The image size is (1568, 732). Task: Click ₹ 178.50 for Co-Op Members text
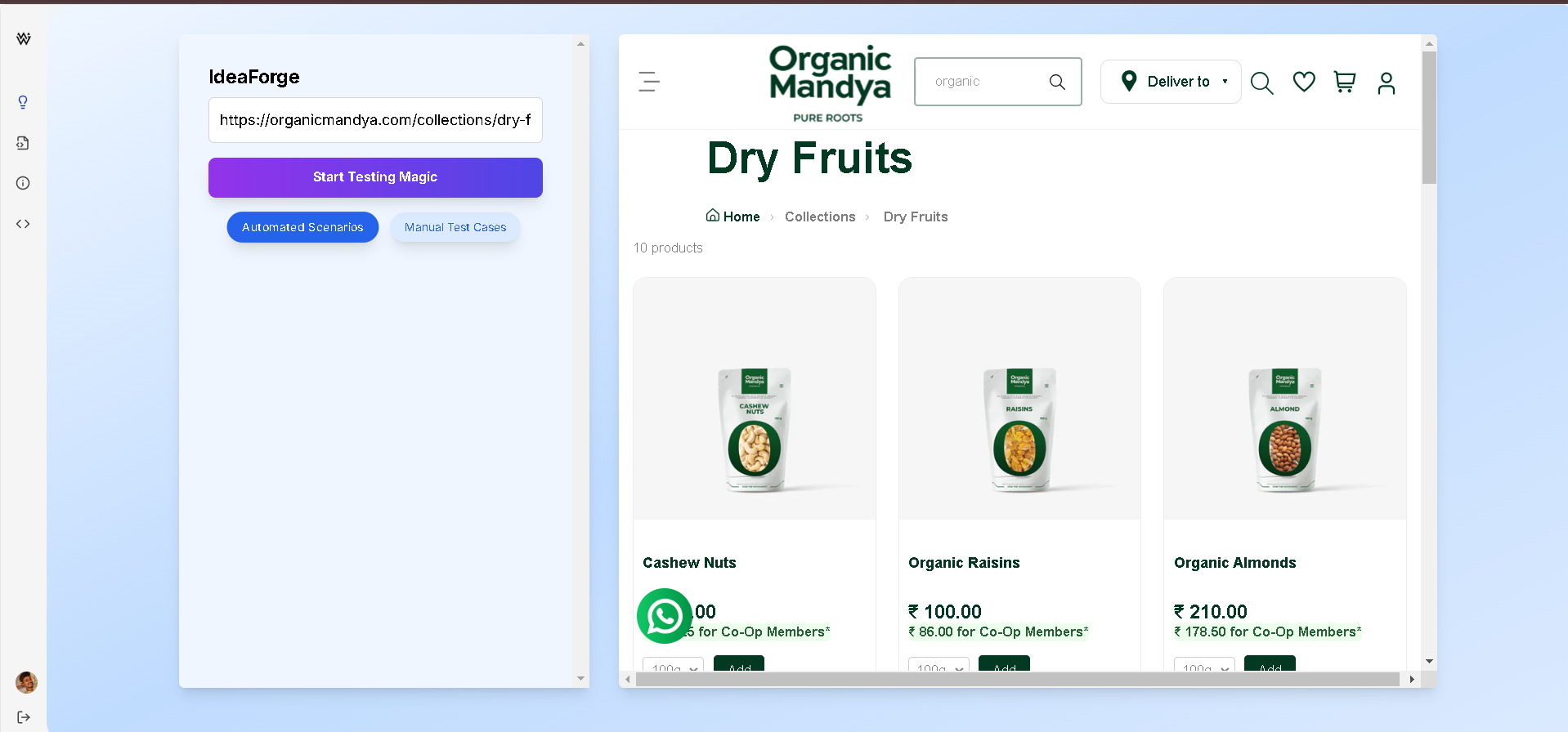pyautogui.click(x=1268, y=632)
